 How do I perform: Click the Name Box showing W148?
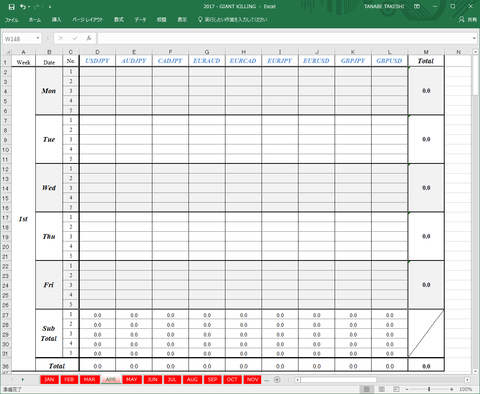tap(19, 39)
